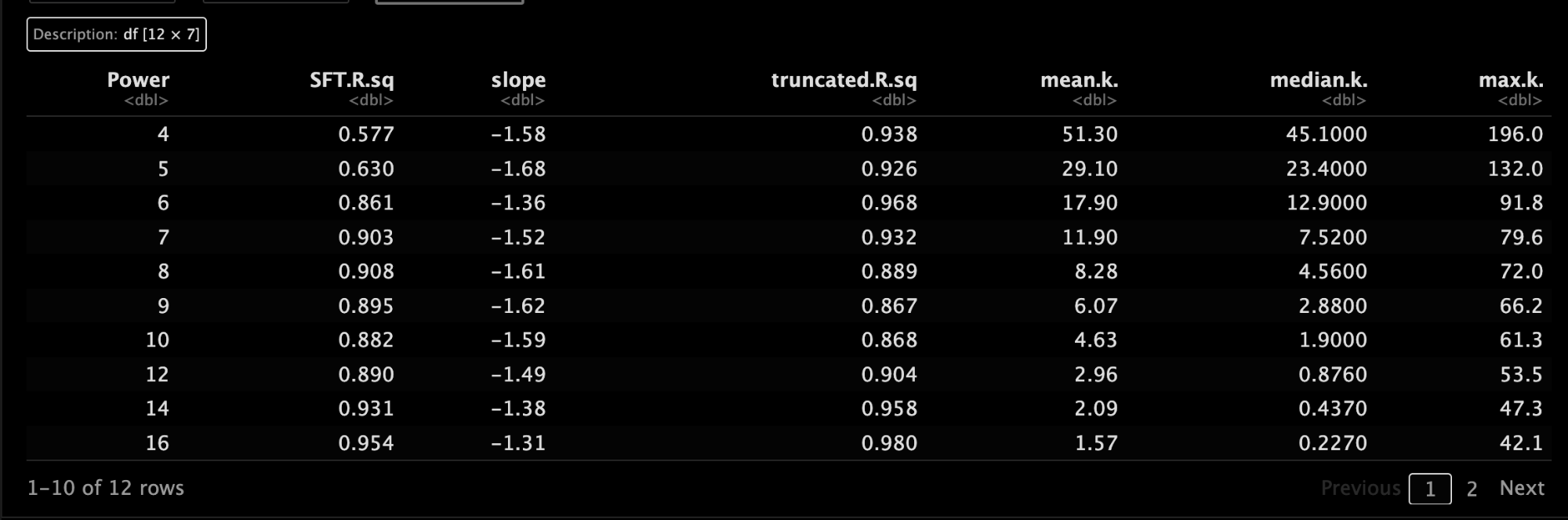
Task: Select the max.k. column header
Action: [x=1511, y=80]
